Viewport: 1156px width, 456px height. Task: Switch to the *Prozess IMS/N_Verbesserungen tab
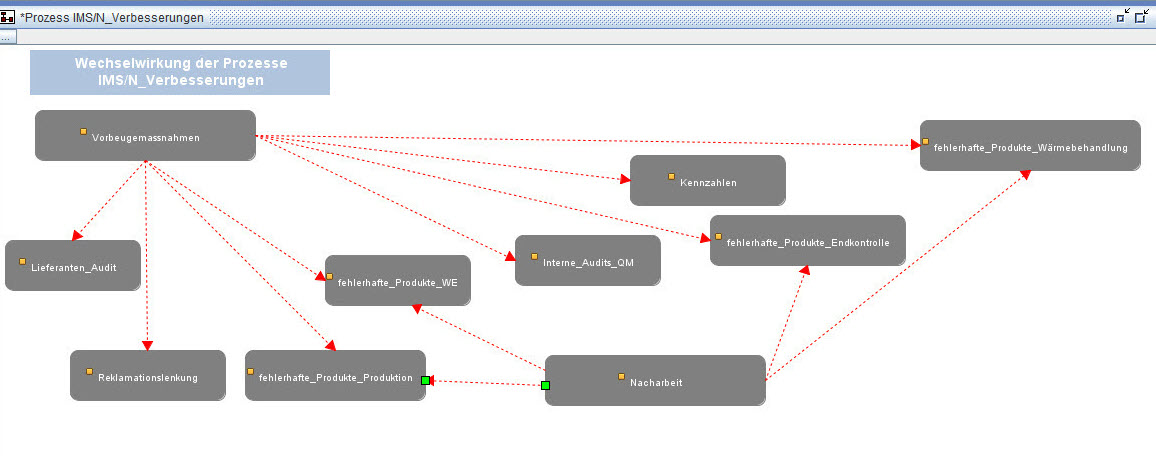(112, 17)
